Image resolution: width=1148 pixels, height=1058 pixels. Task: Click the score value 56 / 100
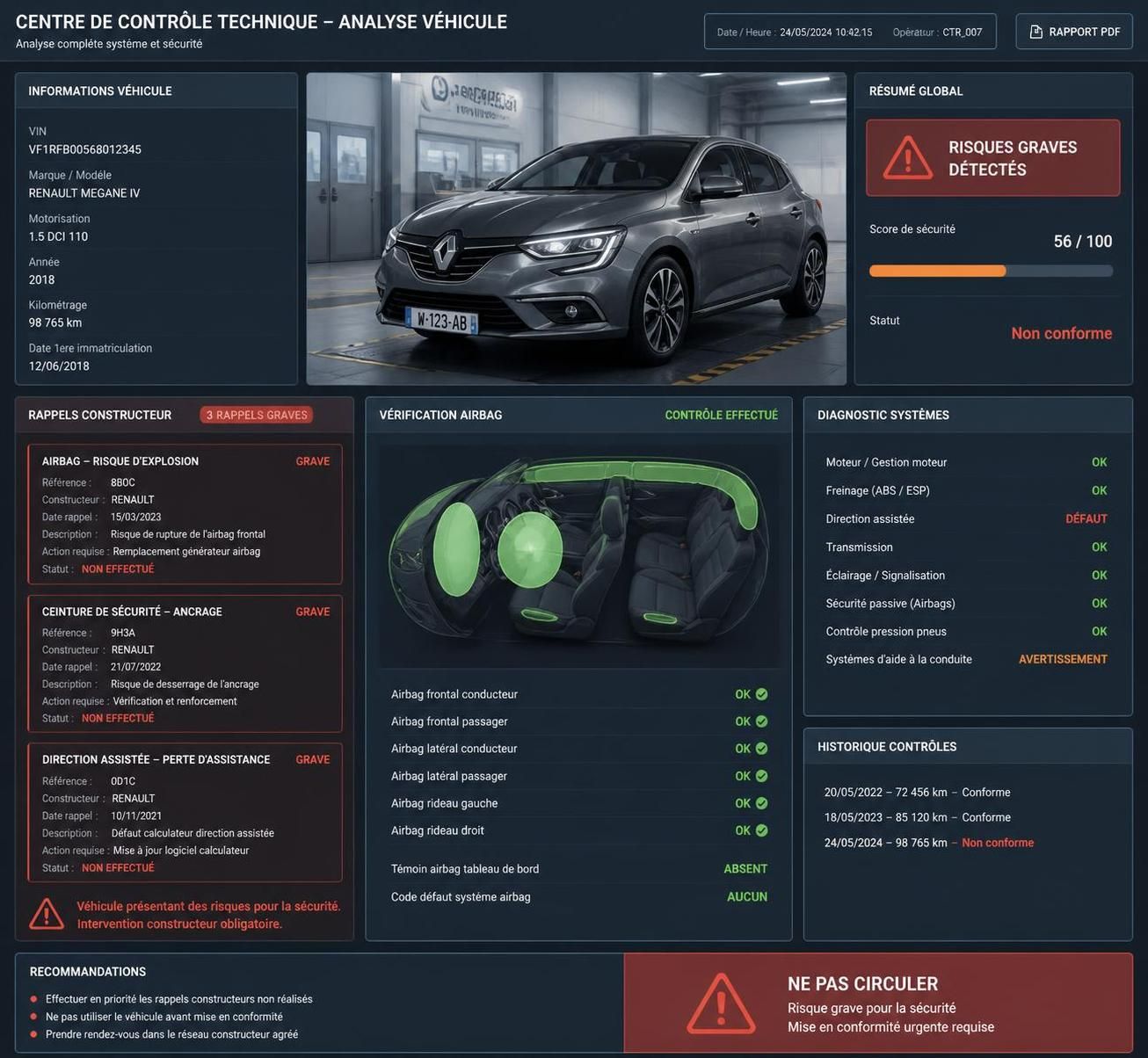click(x=1083, y=241)
